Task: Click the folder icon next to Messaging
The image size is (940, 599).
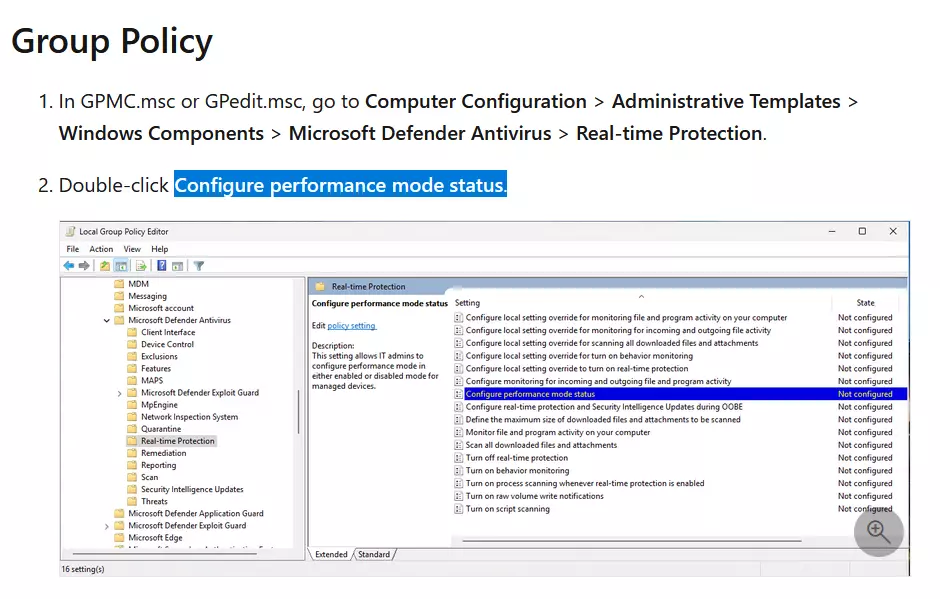Action: 119,296
